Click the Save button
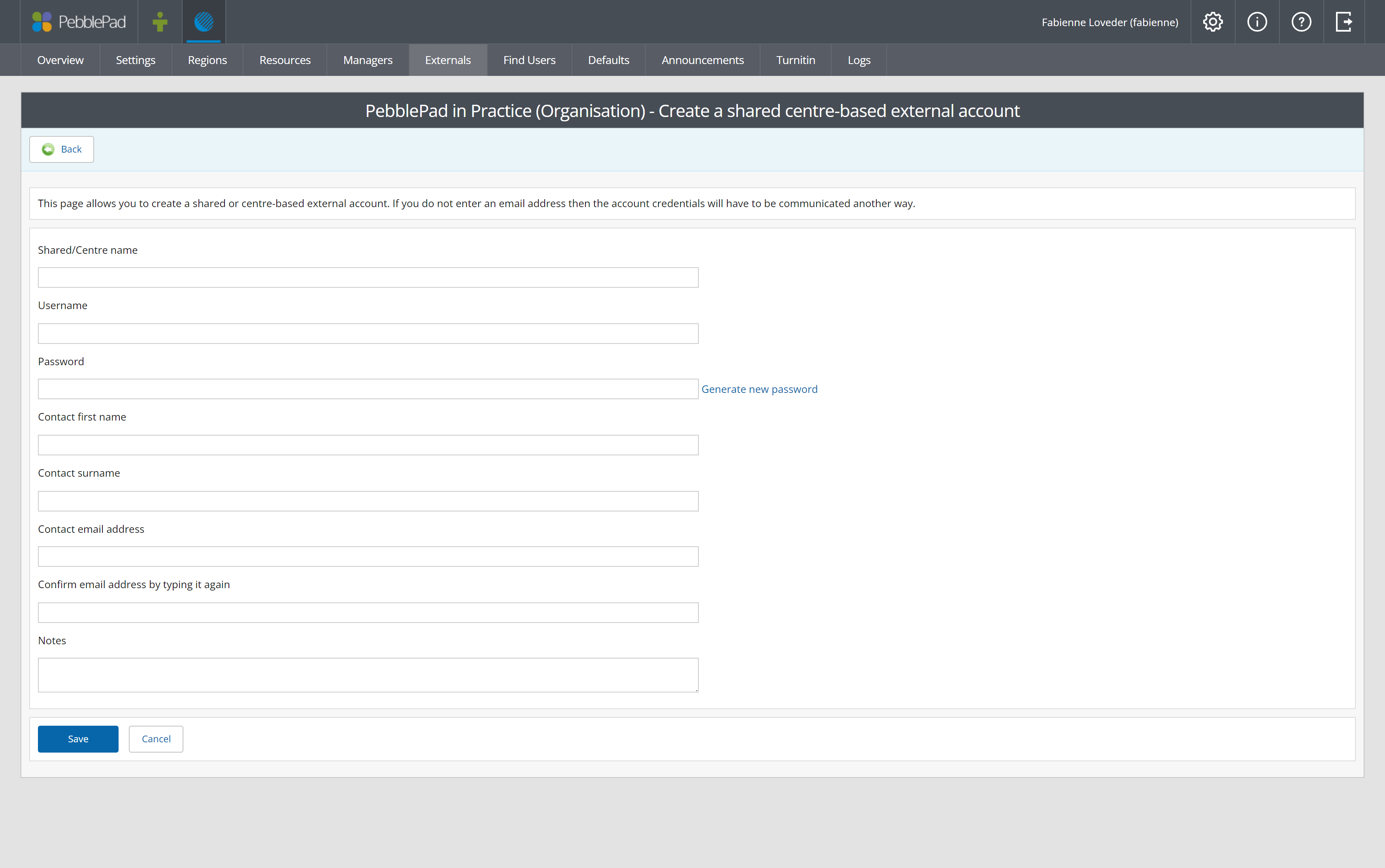The image size is (1385, 868). coord(78,739)
